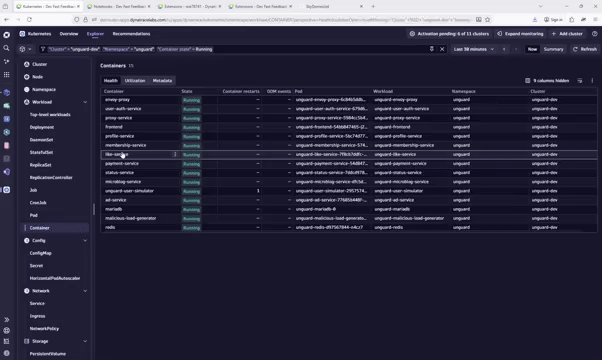Toggle the Now view
602x360 pixels.
(x=532, y=49)
